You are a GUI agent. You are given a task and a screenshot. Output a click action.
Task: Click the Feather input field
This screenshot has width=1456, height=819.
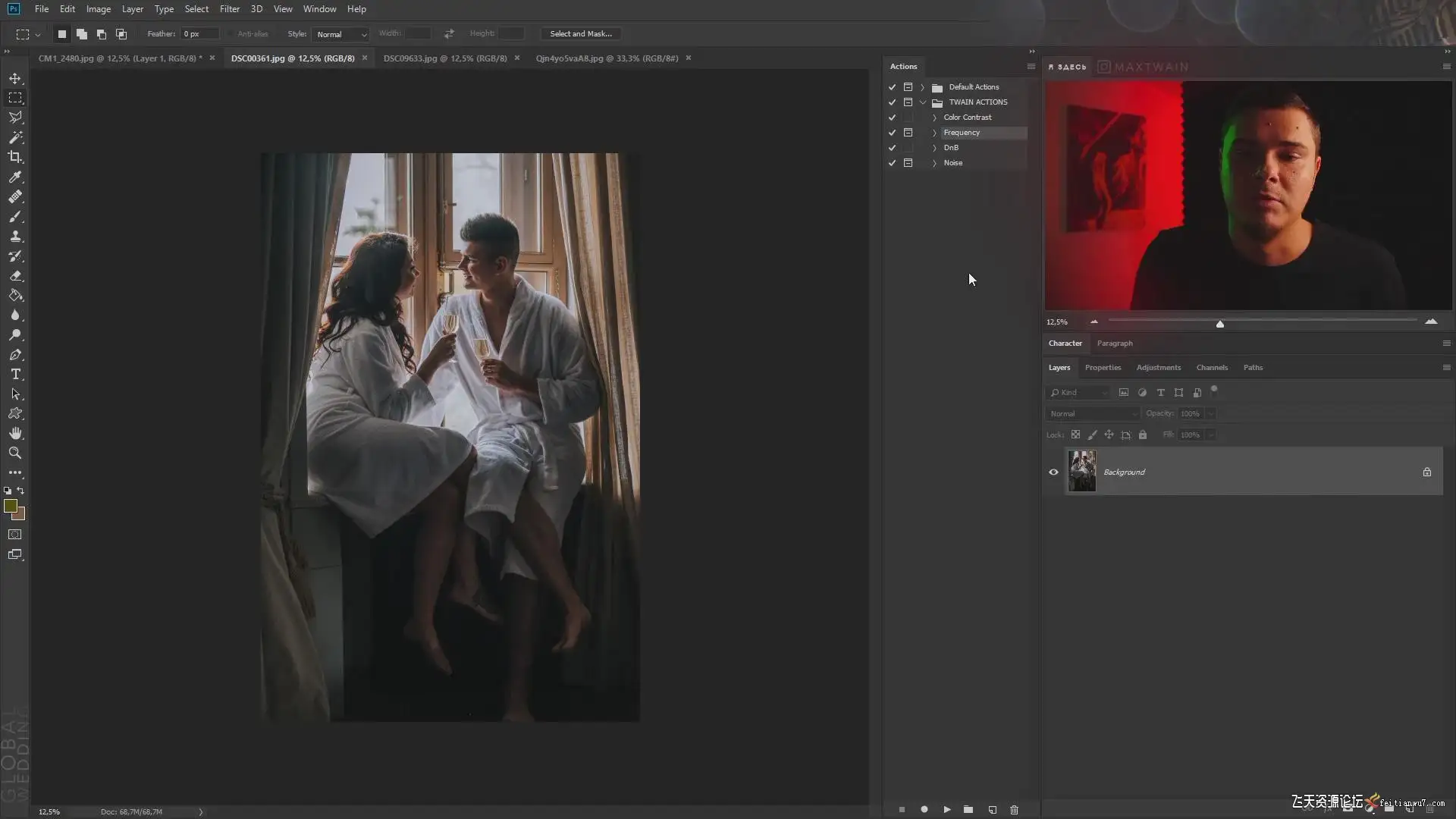[x=199, y=34]
